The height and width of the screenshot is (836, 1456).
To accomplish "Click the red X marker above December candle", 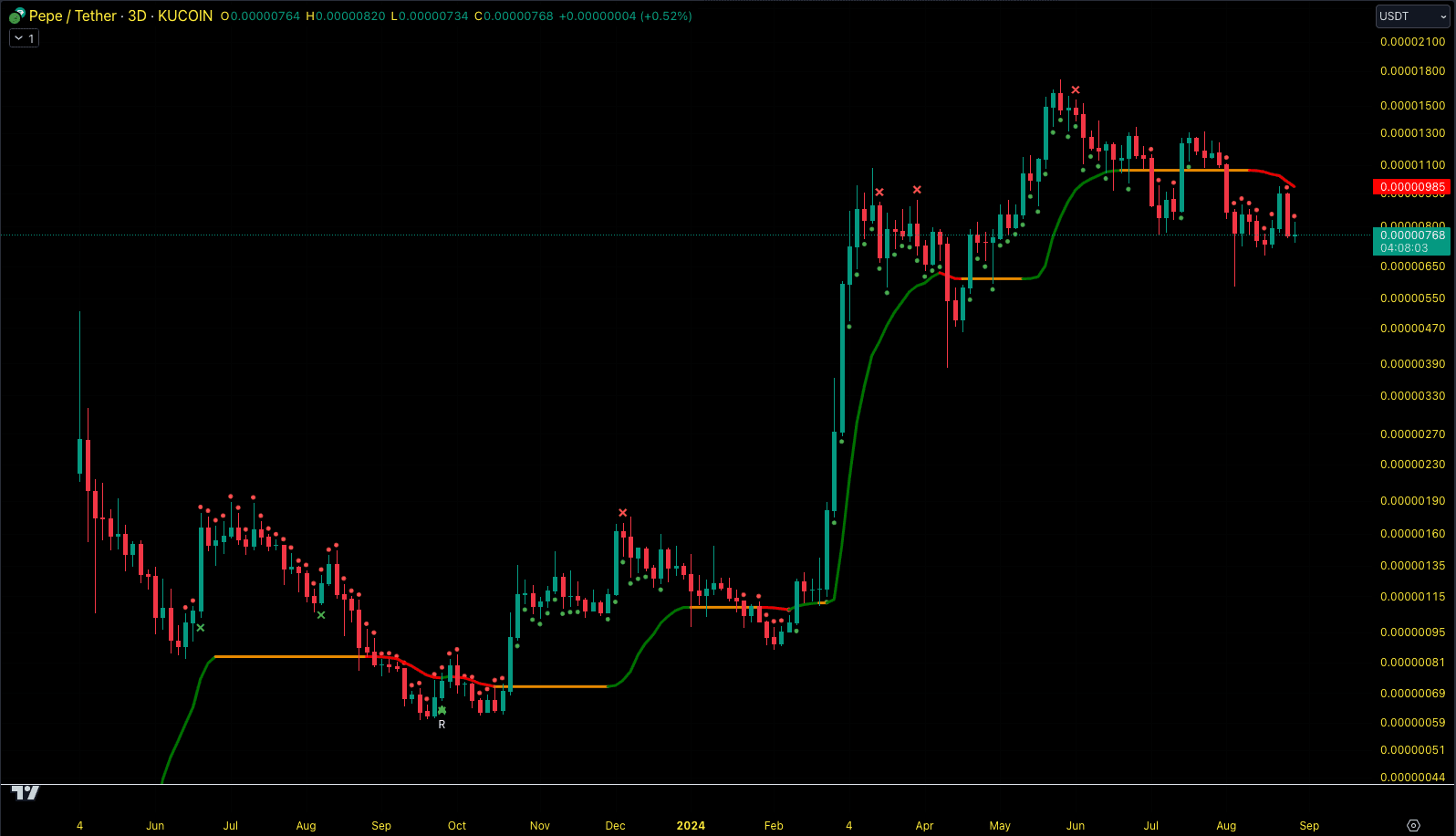I will point(623,513).
